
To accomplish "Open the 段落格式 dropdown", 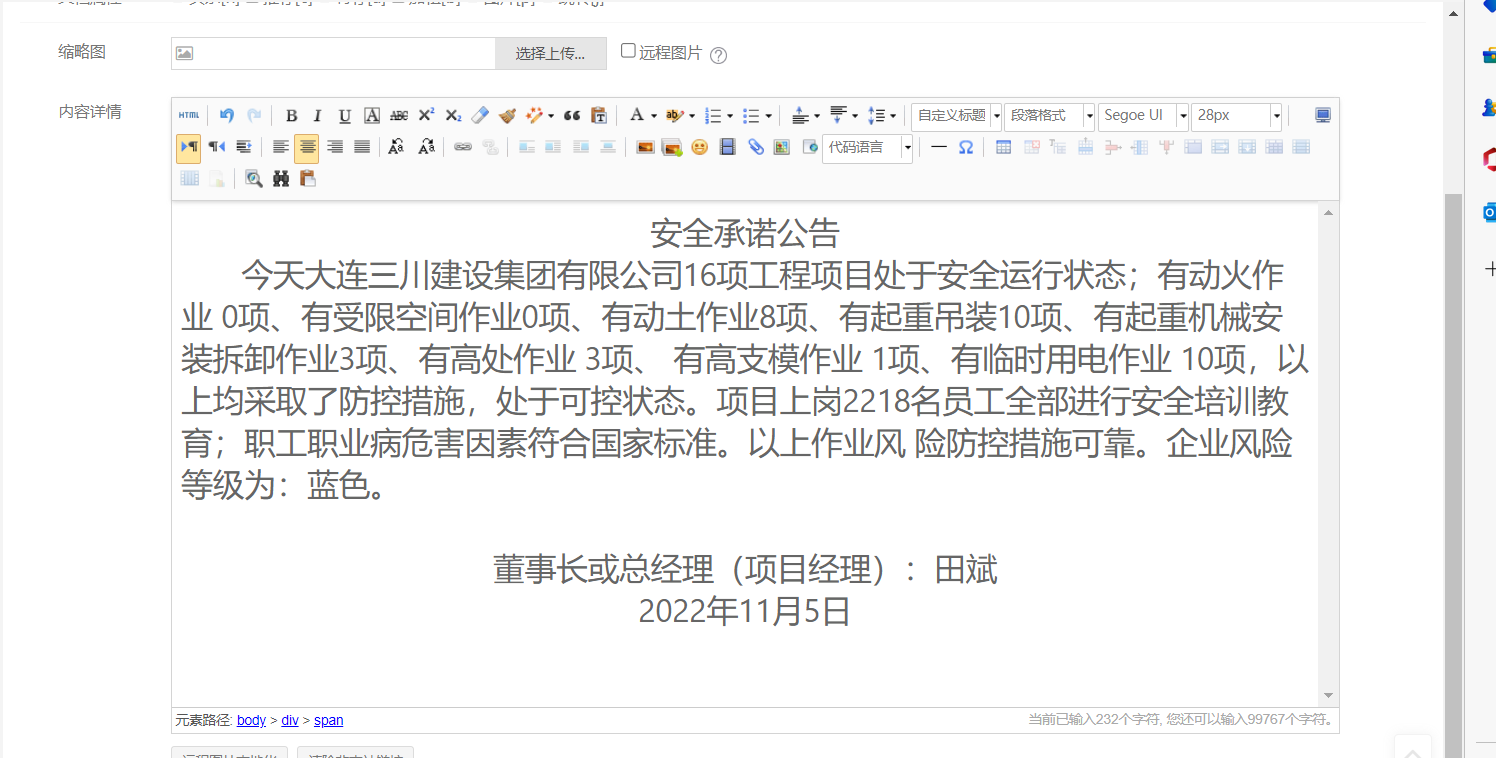I will click(x=1050, y=116).
